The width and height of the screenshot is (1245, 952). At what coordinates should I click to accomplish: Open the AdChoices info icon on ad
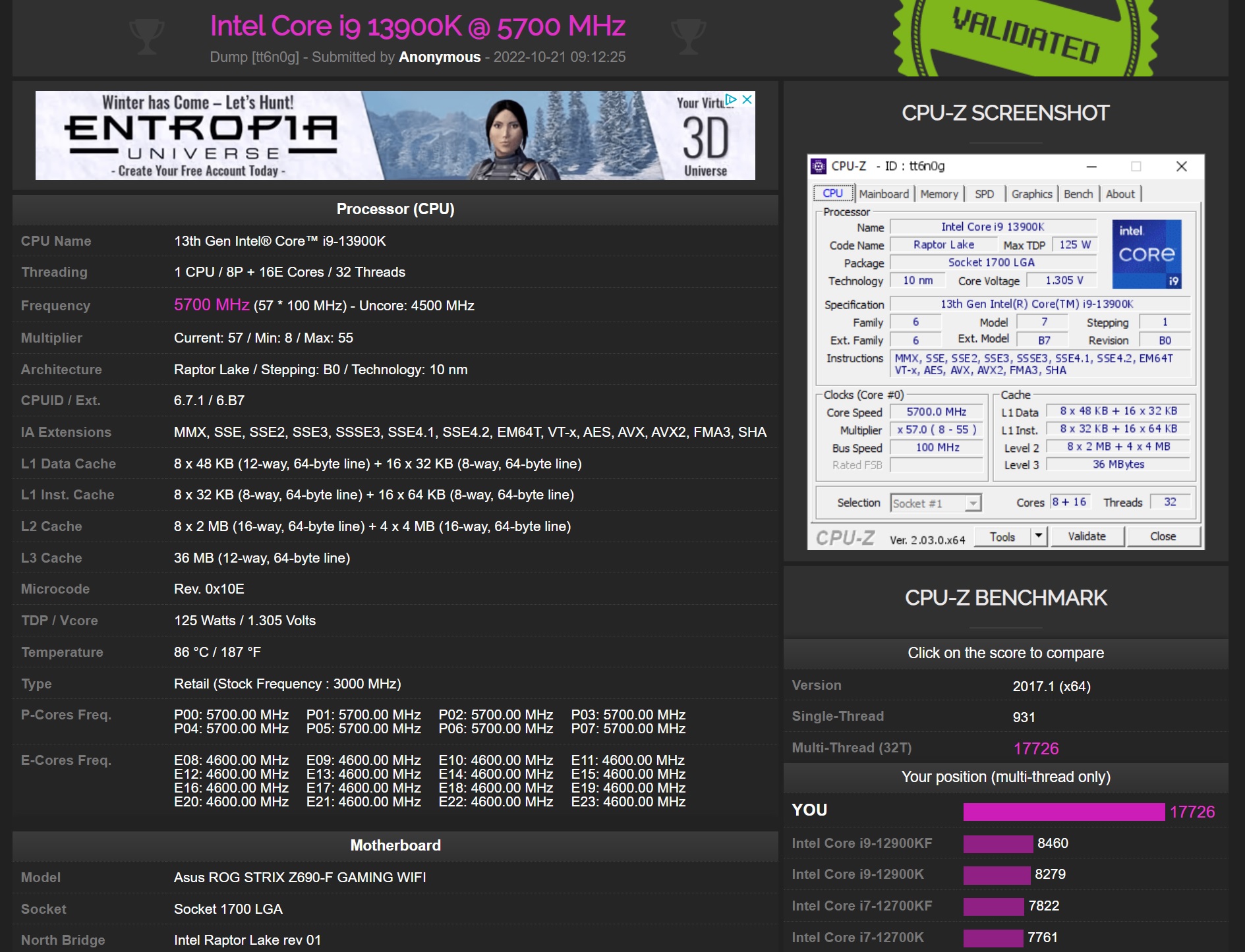pos(732,99)
